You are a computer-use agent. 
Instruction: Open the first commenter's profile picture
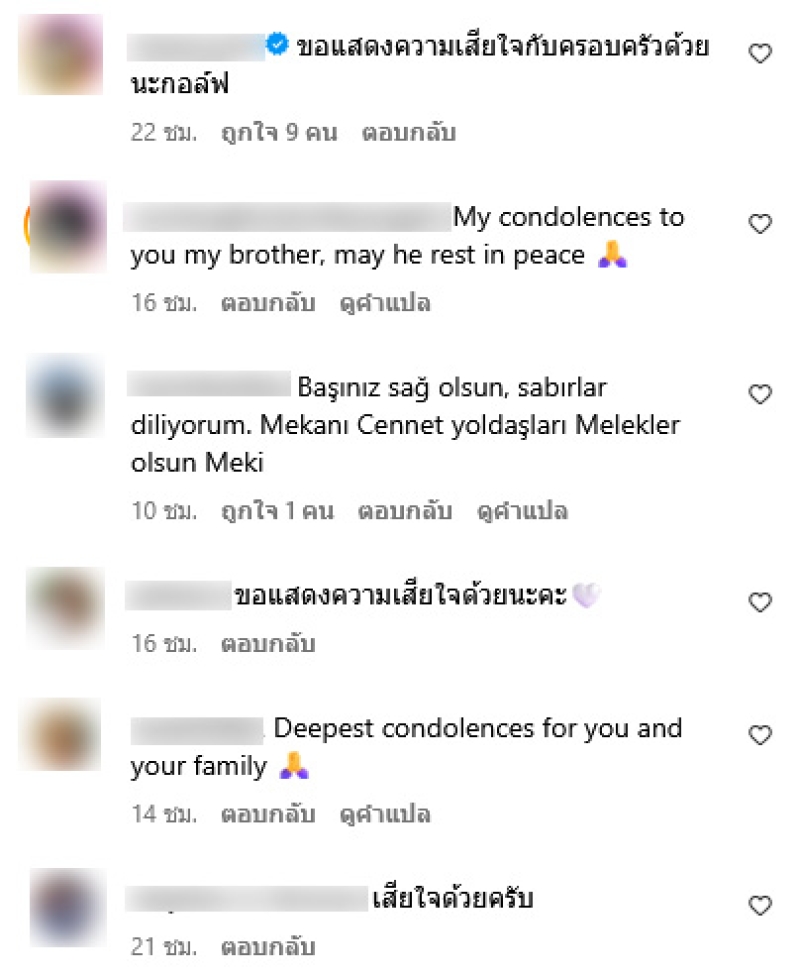point(61,55)
